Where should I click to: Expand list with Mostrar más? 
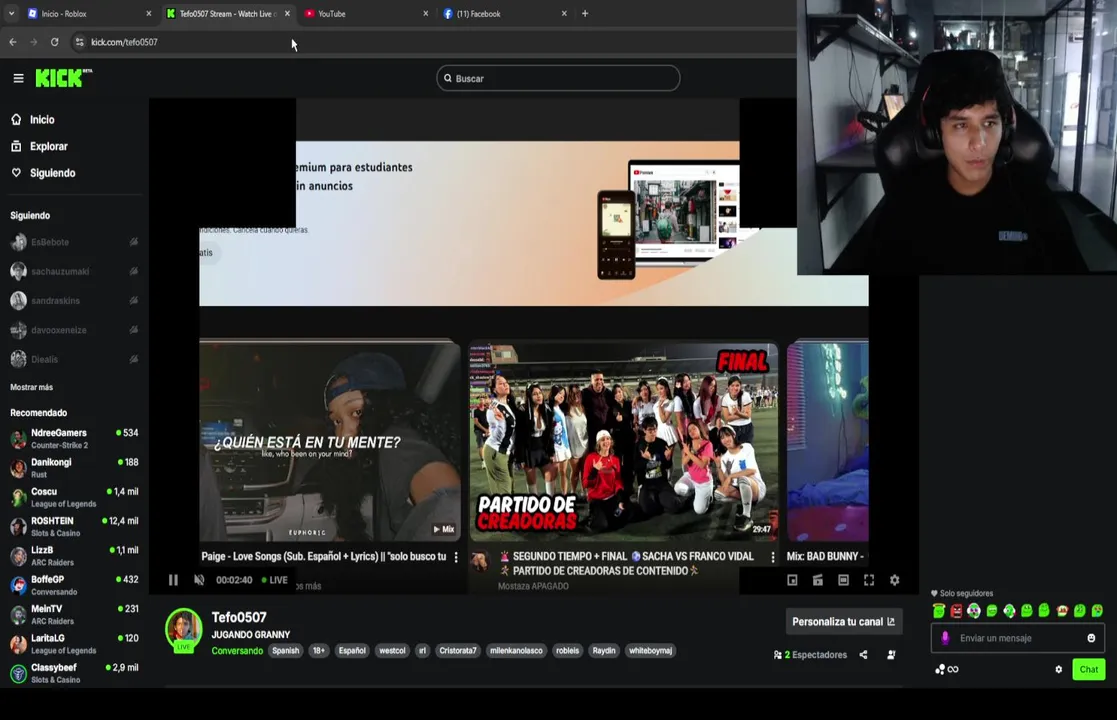(x=31, y=387)
